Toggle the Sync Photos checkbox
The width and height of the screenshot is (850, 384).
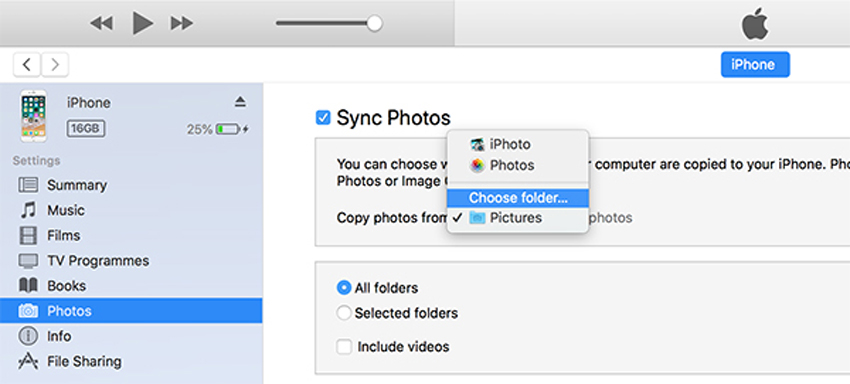click(323, 118)
